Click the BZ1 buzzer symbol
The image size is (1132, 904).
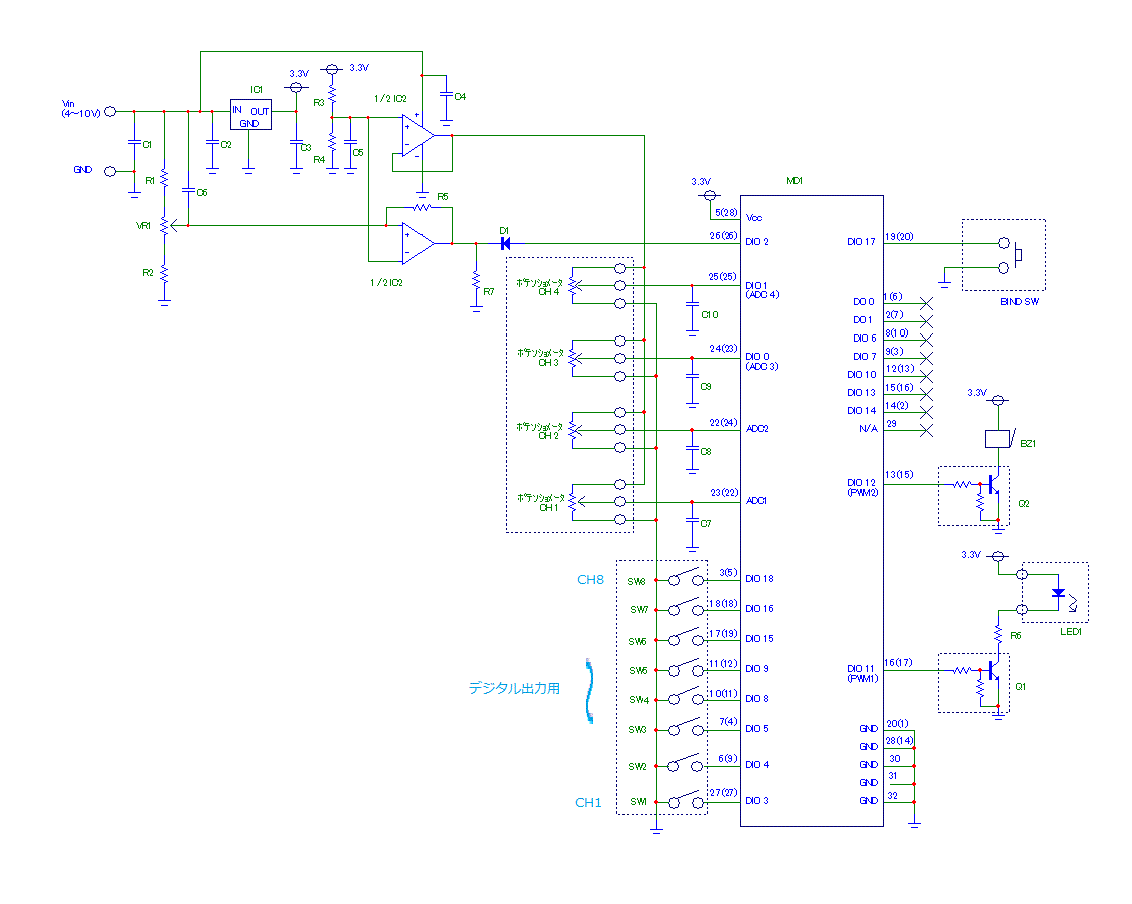click(997, 438)
